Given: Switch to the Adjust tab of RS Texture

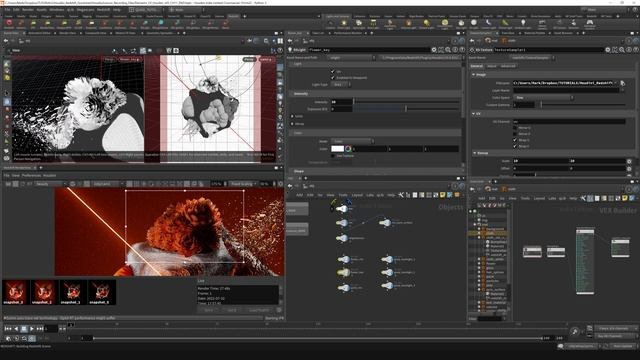Looking at the screenshot, I should pos(491,66).
